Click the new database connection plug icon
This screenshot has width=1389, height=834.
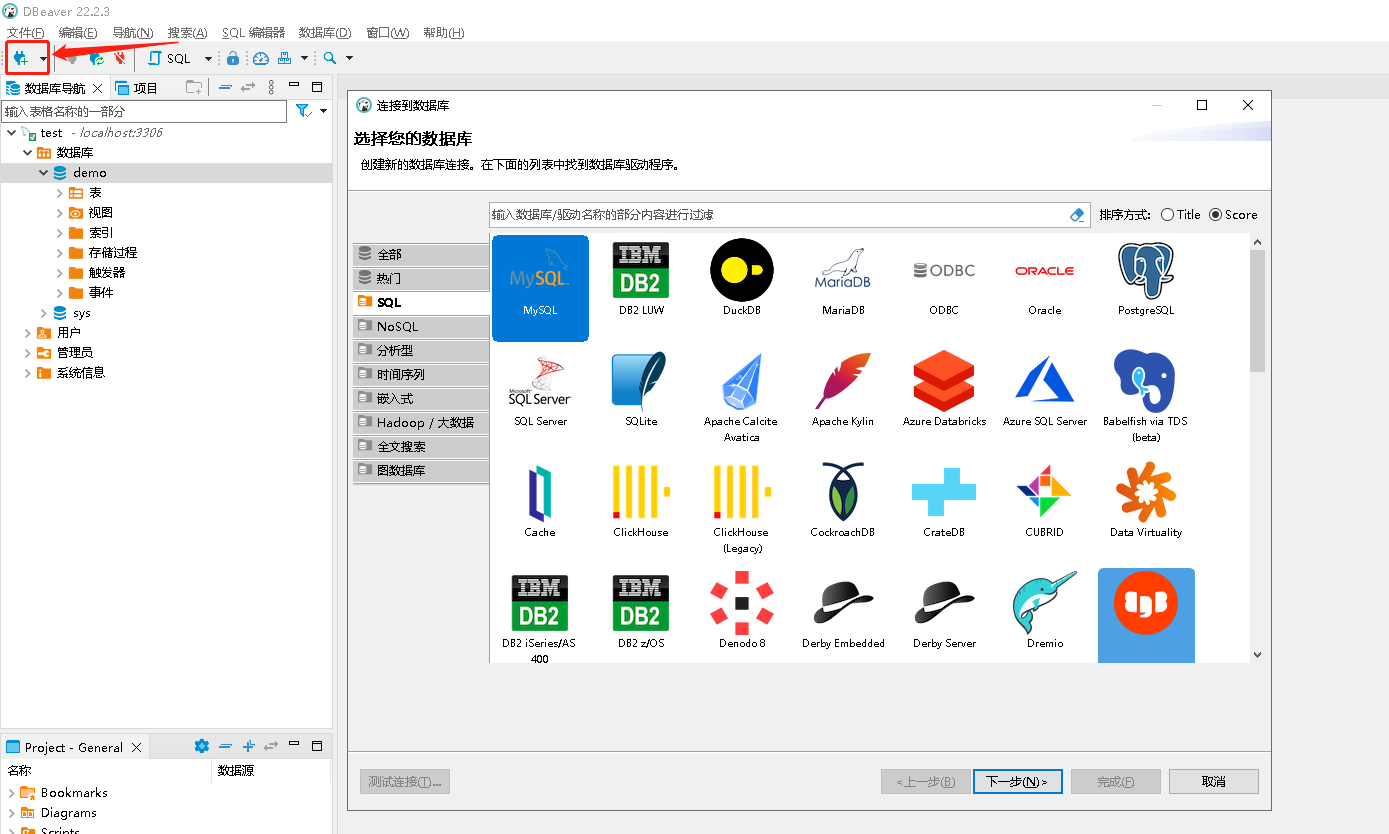point(21,58)
